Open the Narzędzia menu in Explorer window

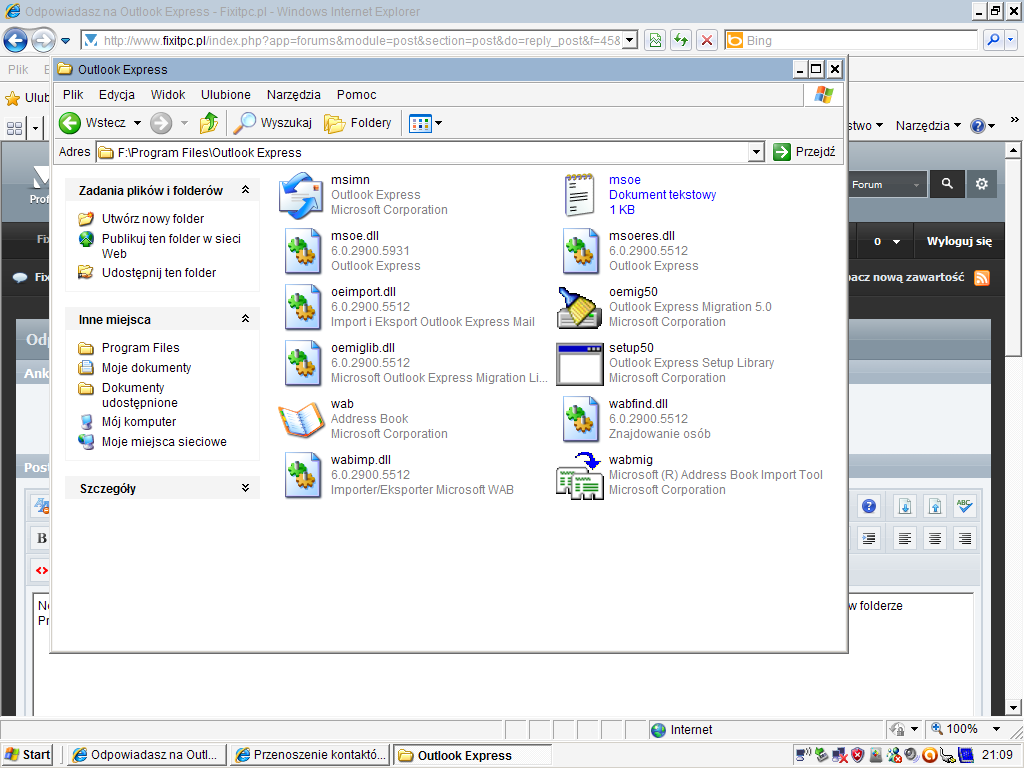click(294, 95)
